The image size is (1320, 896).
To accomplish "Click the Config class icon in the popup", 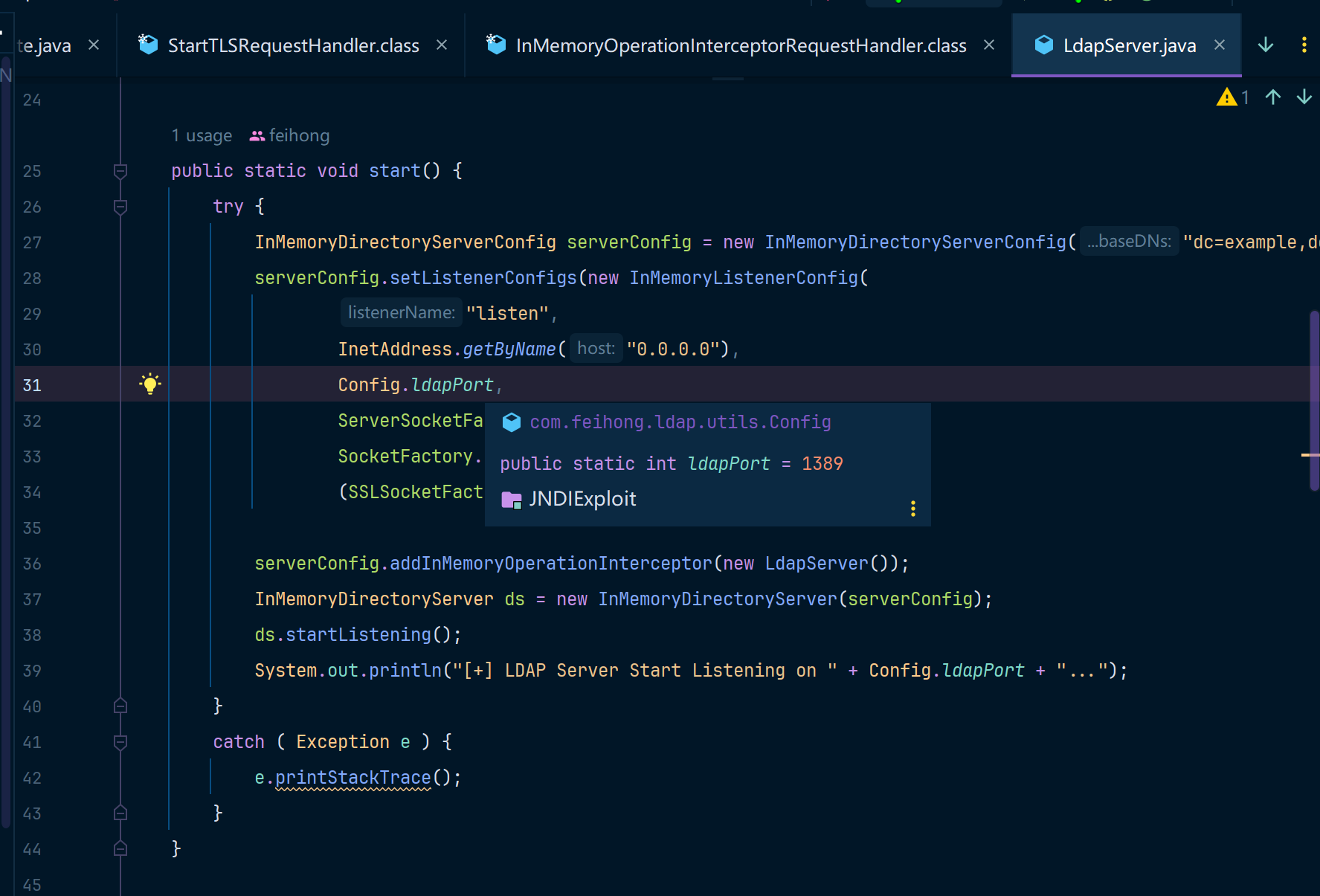I will [512, 422].
